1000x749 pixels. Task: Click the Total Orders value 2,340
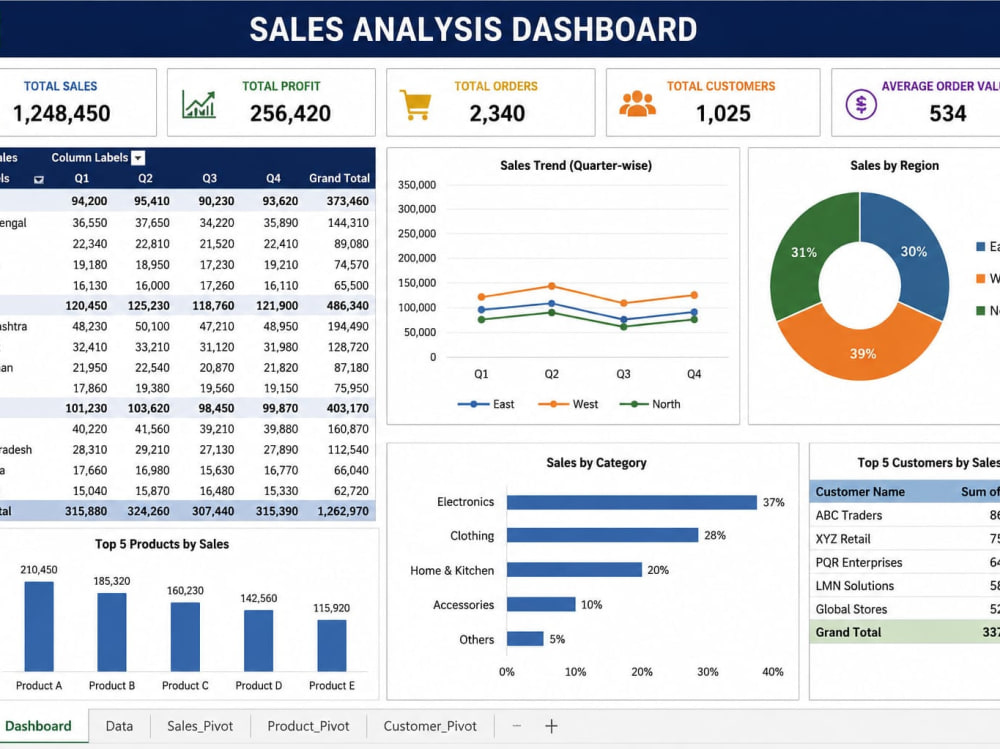point(497,114)
